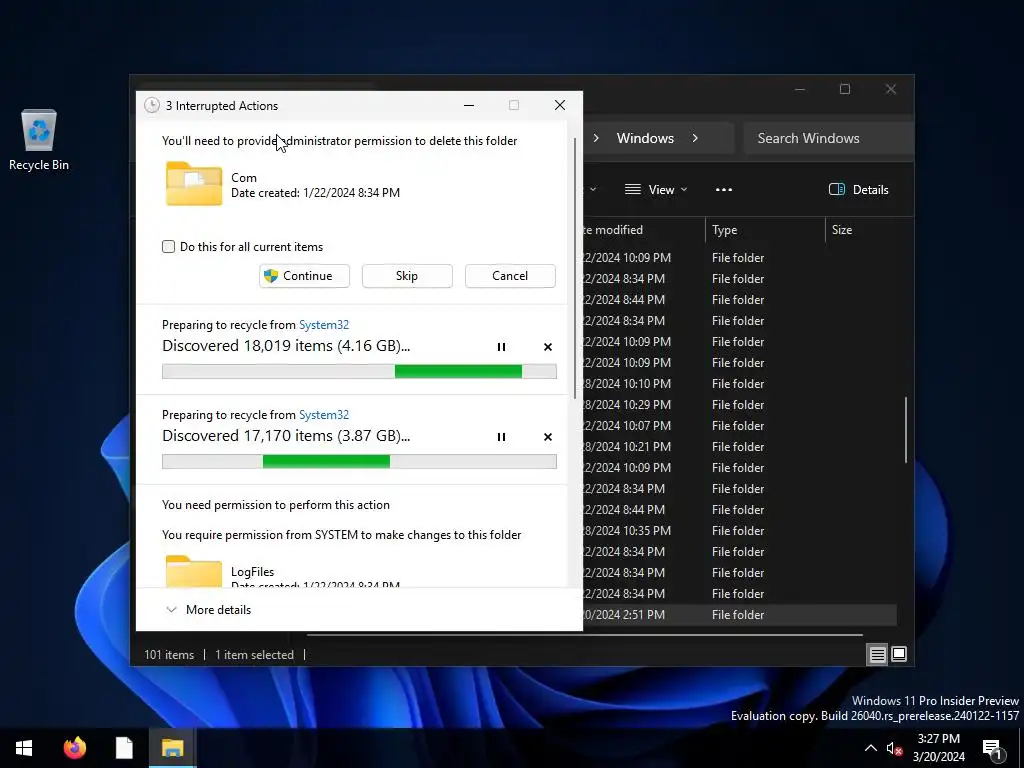Click the Explorer file list vertical scrollbar

[905, 430]
